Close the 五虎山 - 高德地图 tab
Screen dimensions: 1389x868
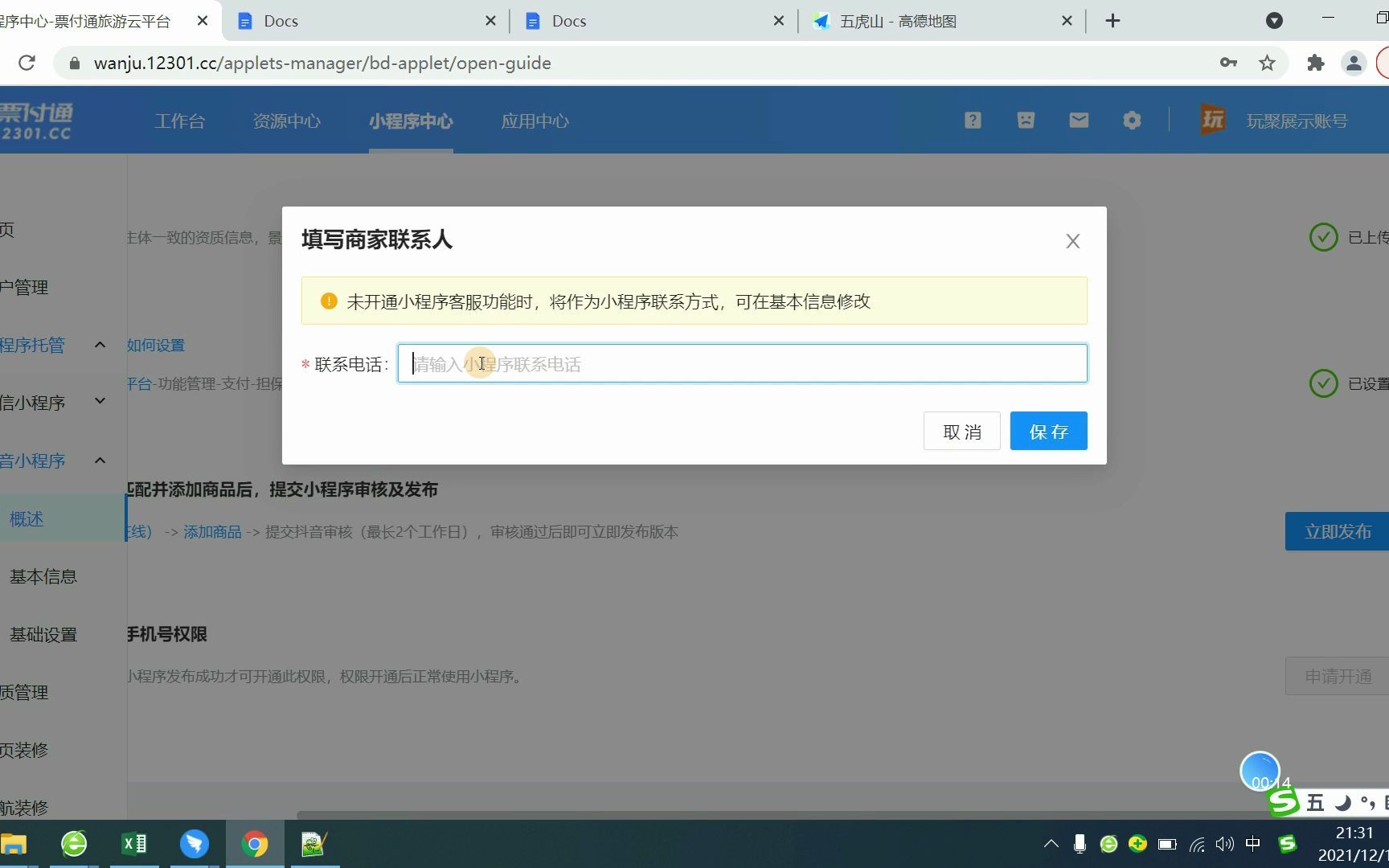[1067, 21]
